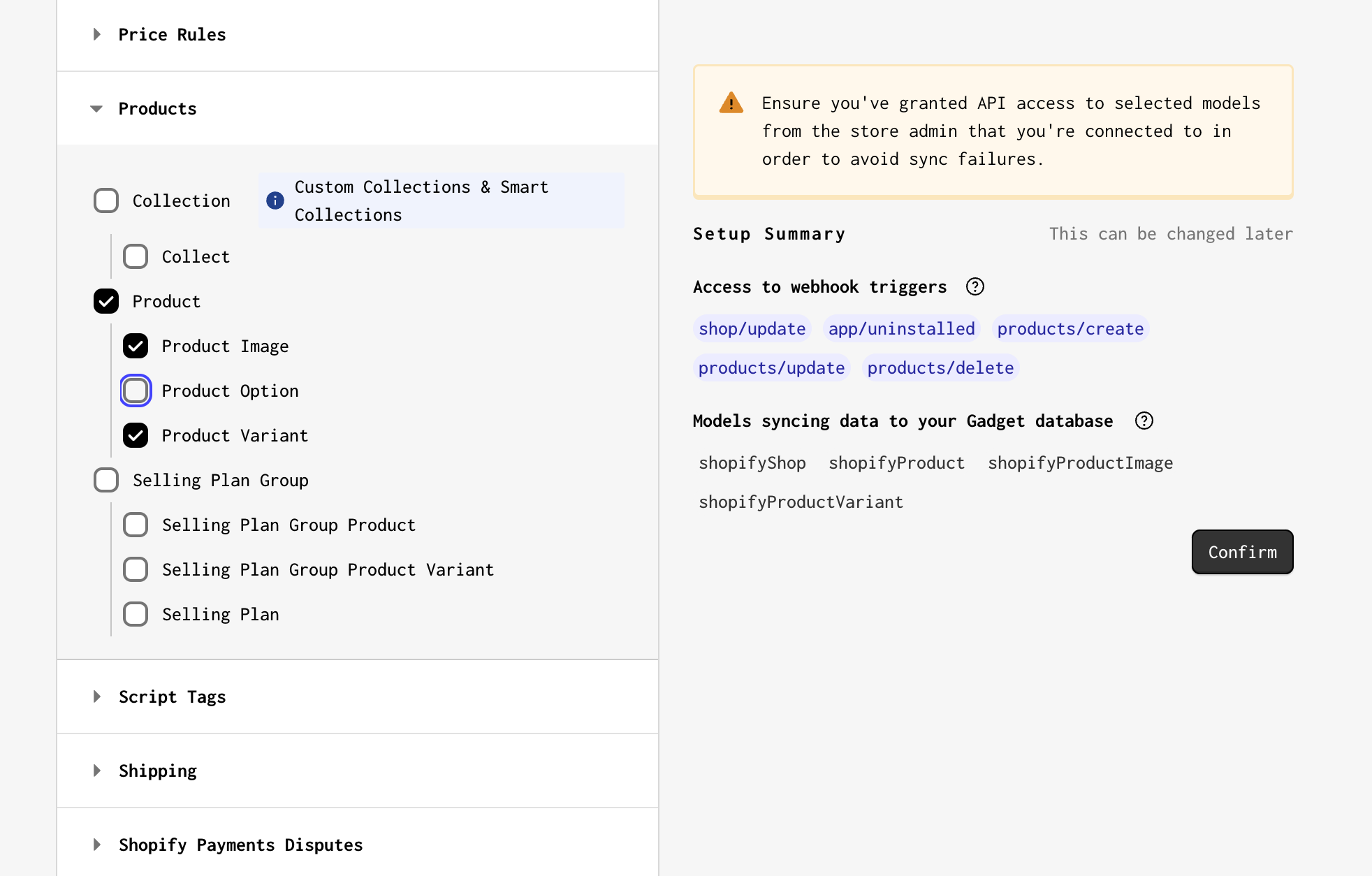The height and width of the screenshot is (876, 1372).
Task: Click the Setup Summary heading
Action: point(769,233)
